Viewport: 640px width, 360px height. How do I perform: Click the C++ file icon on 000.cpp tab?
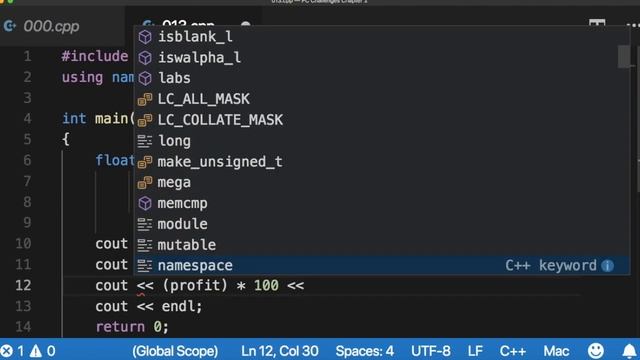(10, 27)
